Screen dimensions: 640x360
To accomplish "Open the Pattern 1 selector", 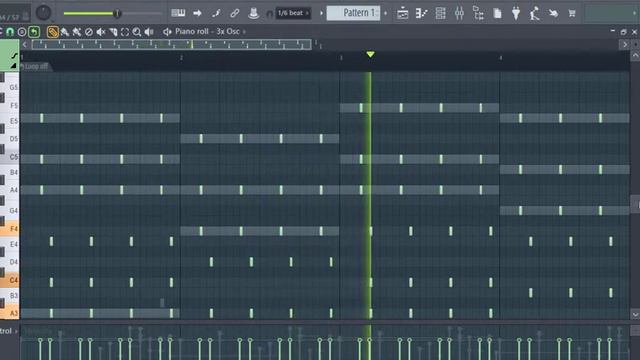I will point(353,13).
